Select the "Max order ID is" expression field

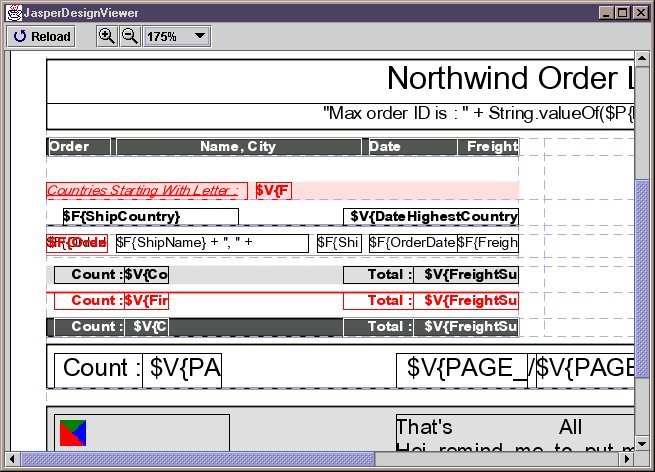coord(340,116)
